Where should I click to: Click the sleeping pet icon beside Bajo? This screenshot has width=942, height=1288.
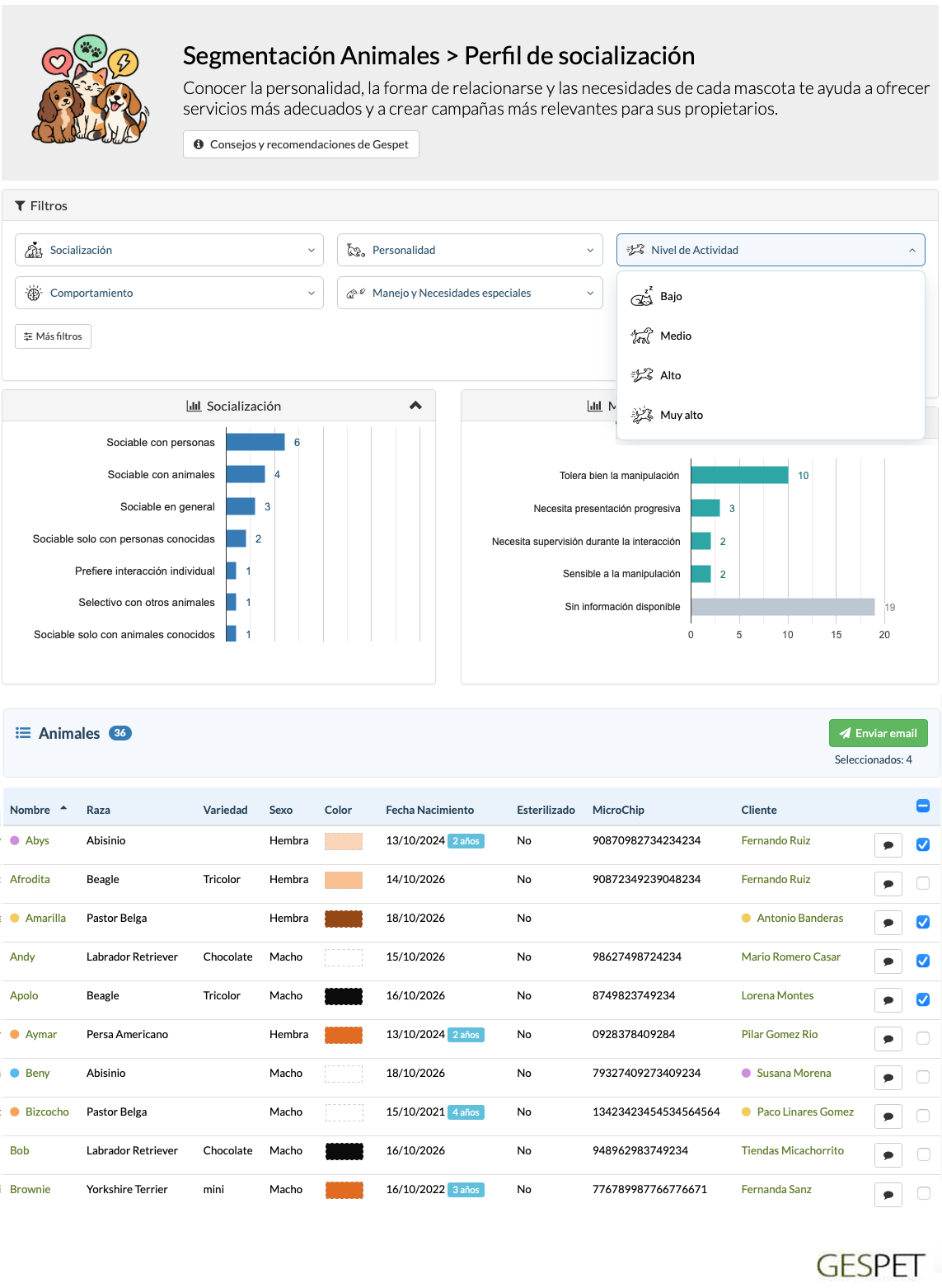point(642,296)
